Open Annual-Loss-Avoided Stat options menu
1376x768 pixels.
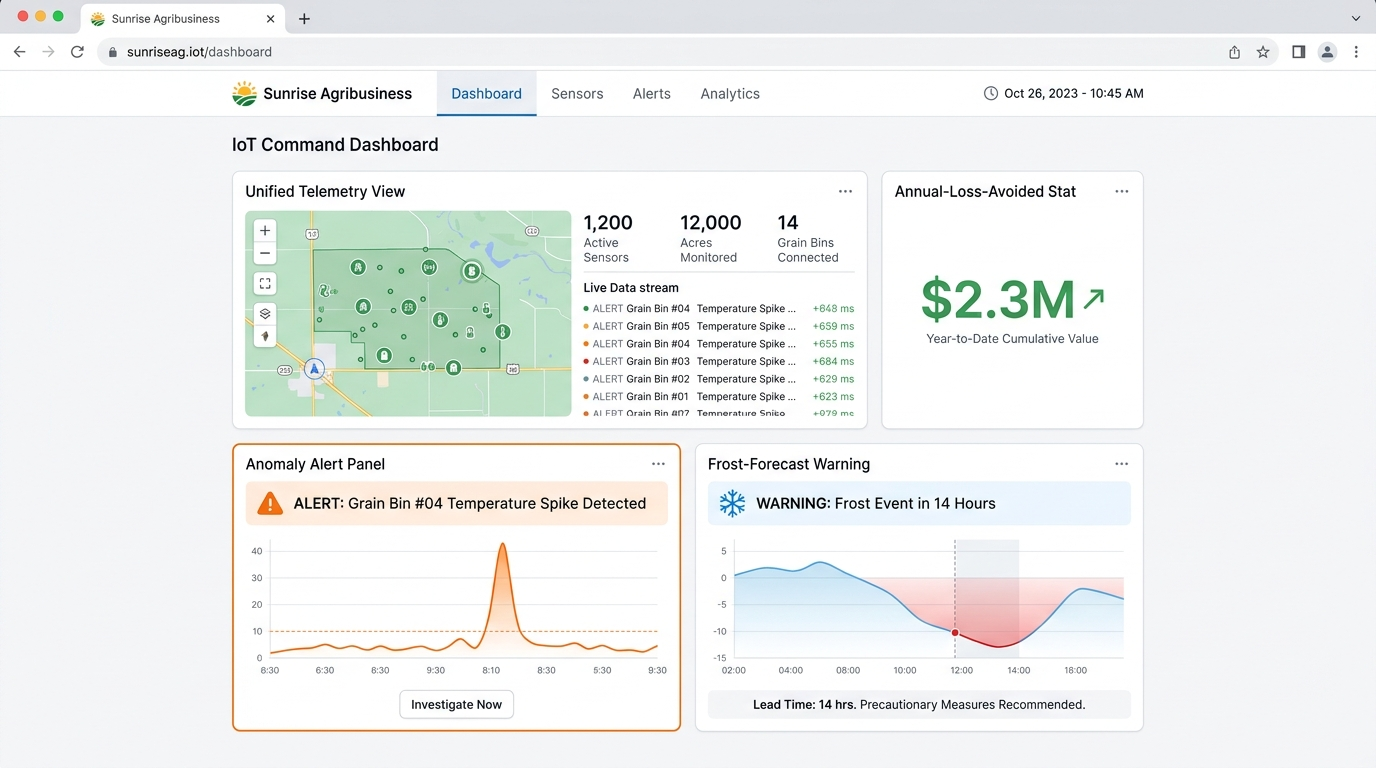(1121, 191)
